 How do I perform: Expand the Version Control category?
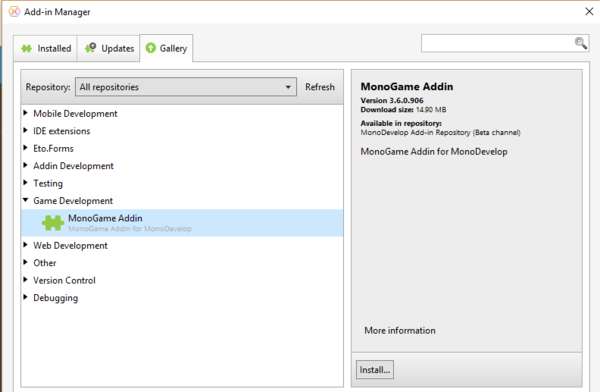[x=25, y=279]
